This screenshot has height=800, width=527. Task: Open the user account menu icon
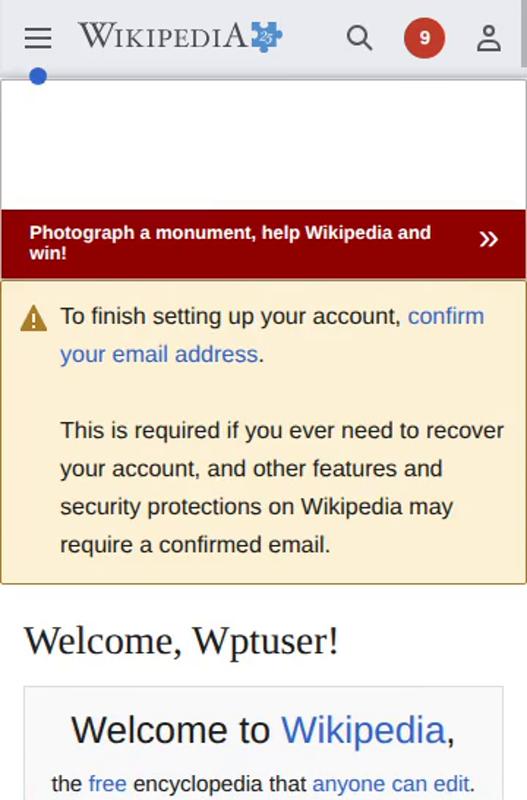click(489, 38)
